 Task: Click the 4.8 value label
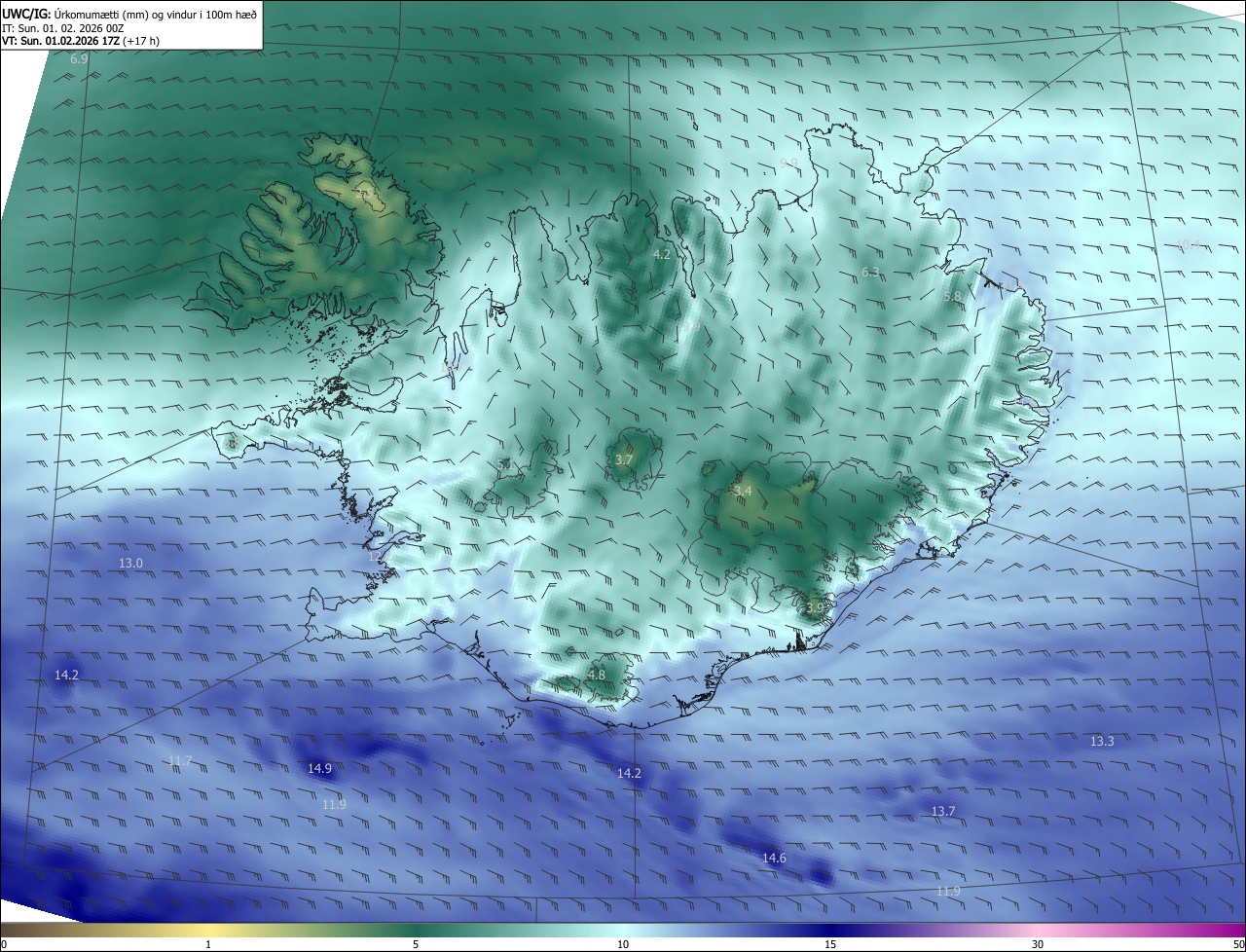click(597, 675)
